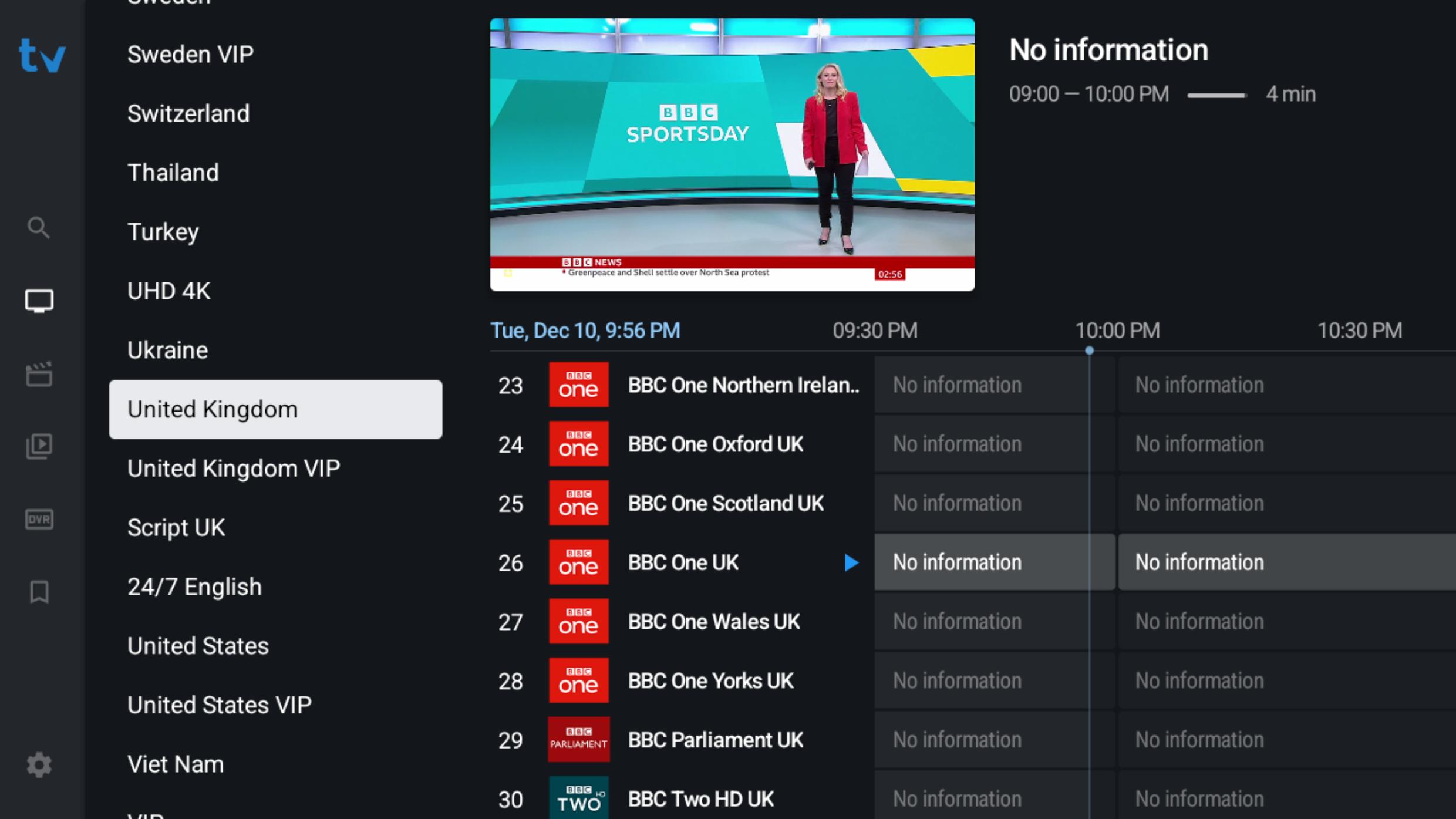Select the Live TV monitor icon
This screenshot has height=819, width=1456.
(x=39, y=301)
